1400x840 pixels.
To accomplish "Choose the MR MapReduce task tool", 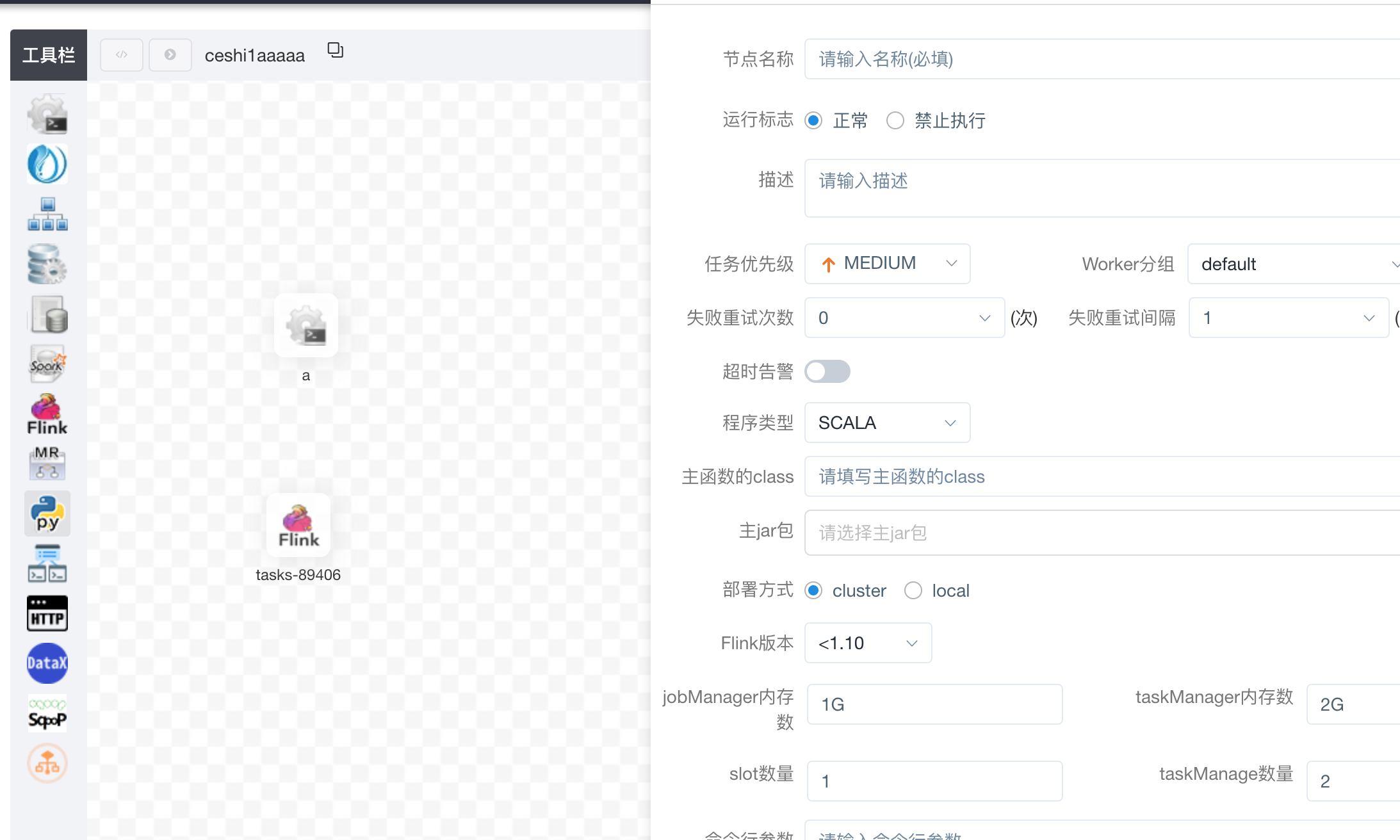I will 47,463.
